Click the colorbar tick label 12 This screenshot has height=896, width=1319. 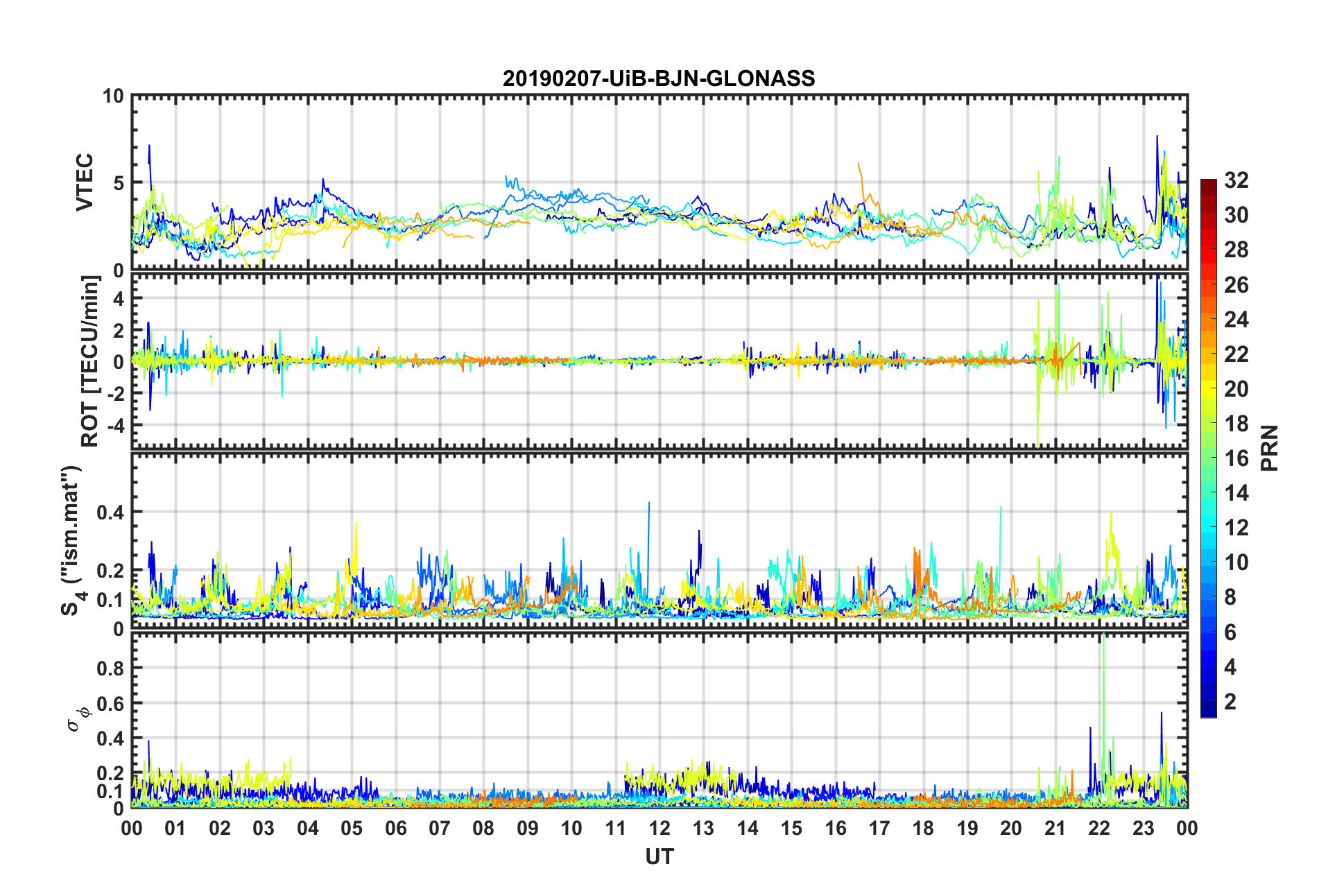click(1236, 527)
